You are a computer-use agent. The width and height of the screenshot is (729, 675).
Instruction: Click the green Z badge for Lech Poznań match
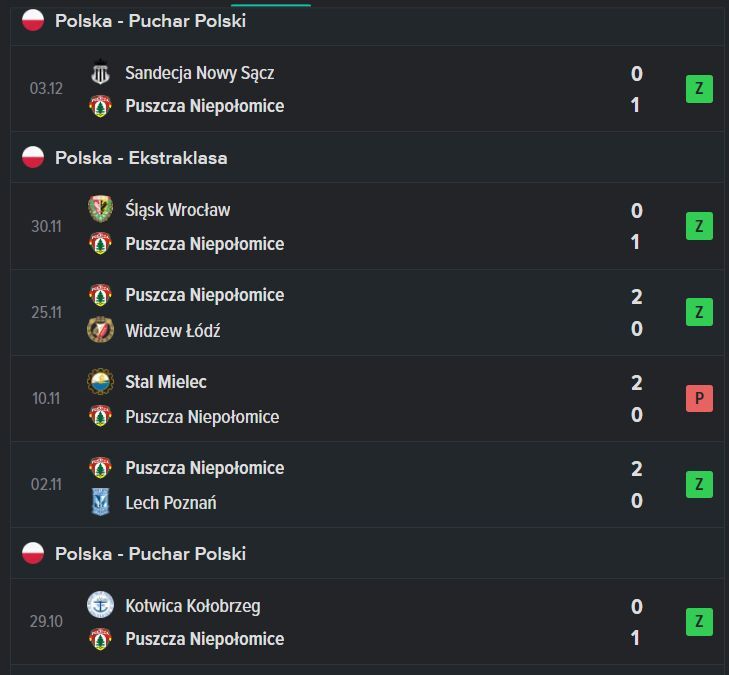(699, 485)
